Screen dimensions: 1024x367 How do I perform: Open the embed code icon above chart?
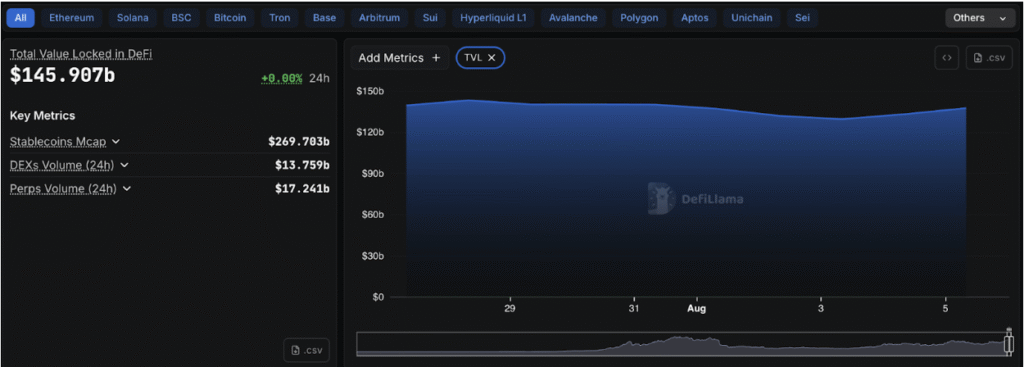tap(946, 57)
